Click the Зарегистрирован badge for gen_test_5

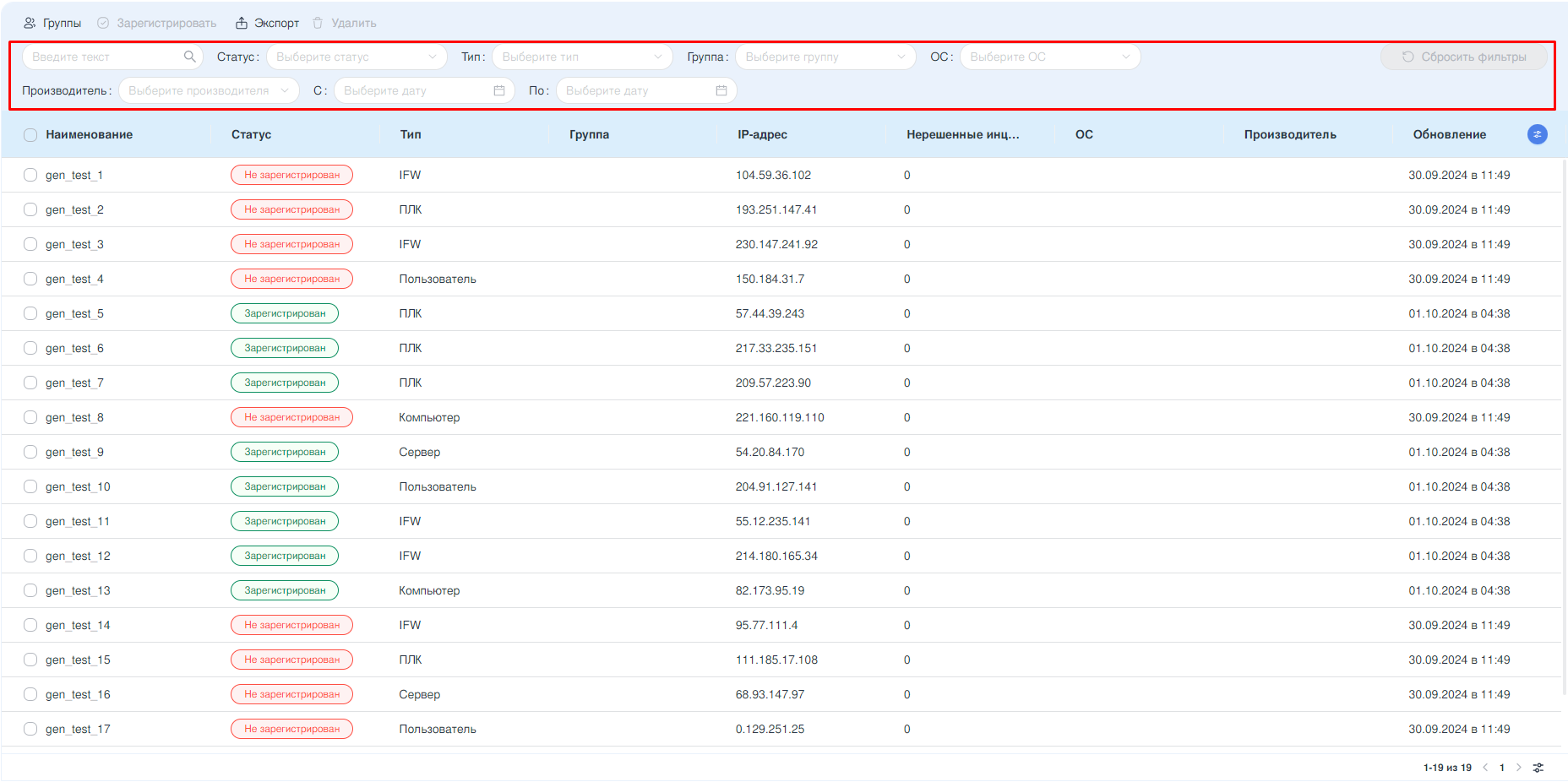285,313
